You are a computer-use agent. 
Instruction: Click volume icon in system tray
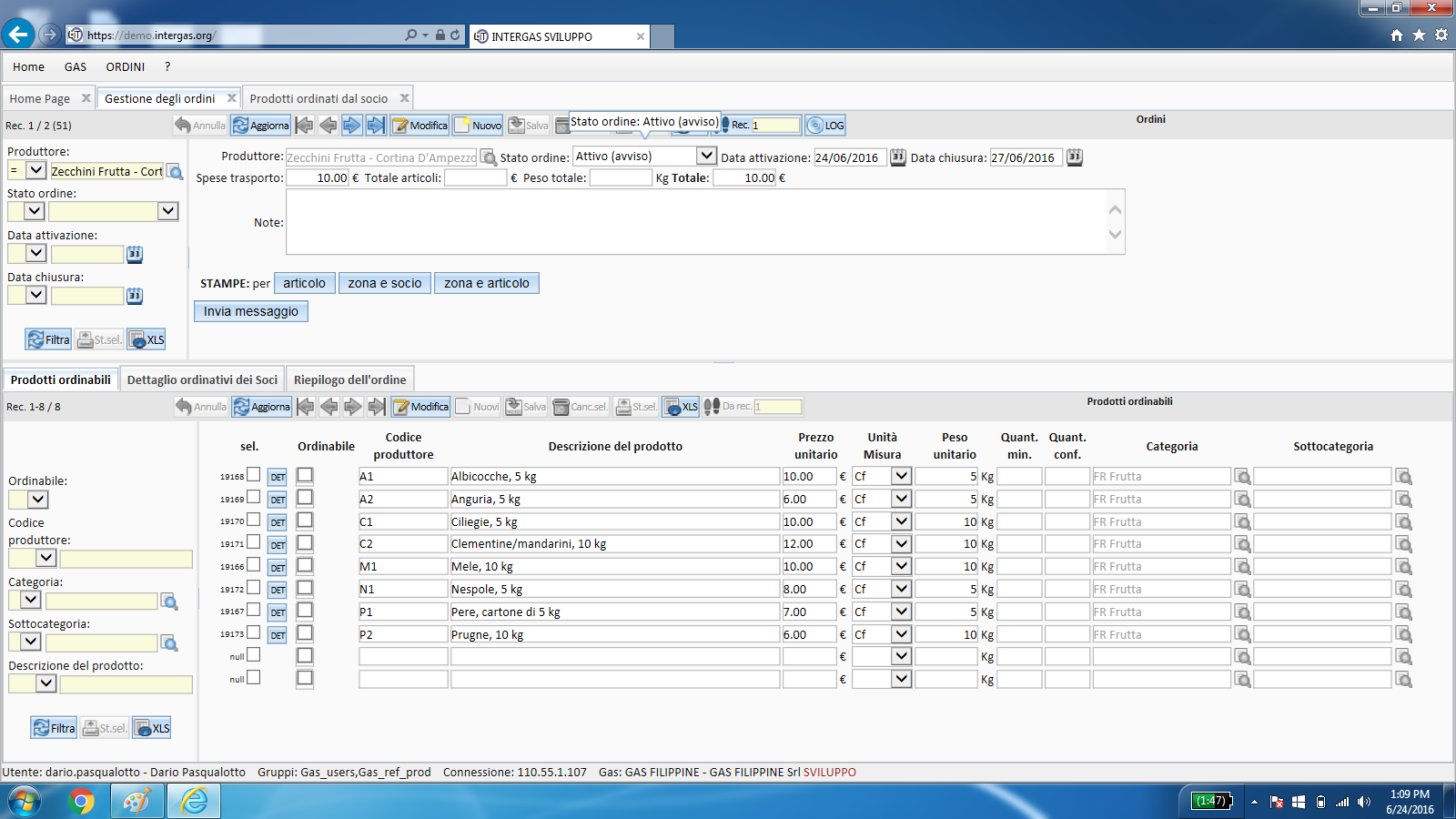click(x=1363, y=802)
